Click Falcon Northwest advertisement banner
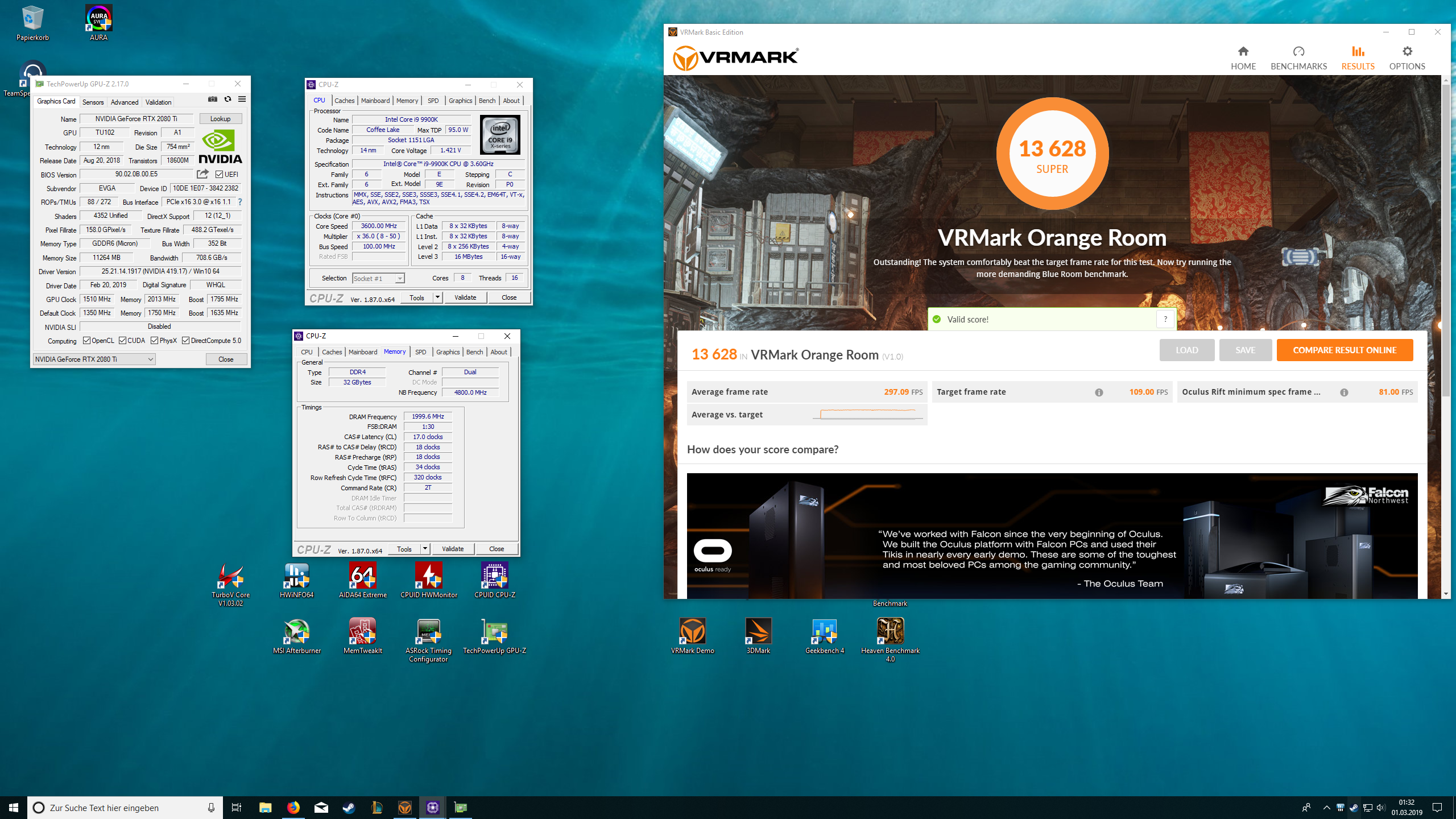 point(1052,536)
